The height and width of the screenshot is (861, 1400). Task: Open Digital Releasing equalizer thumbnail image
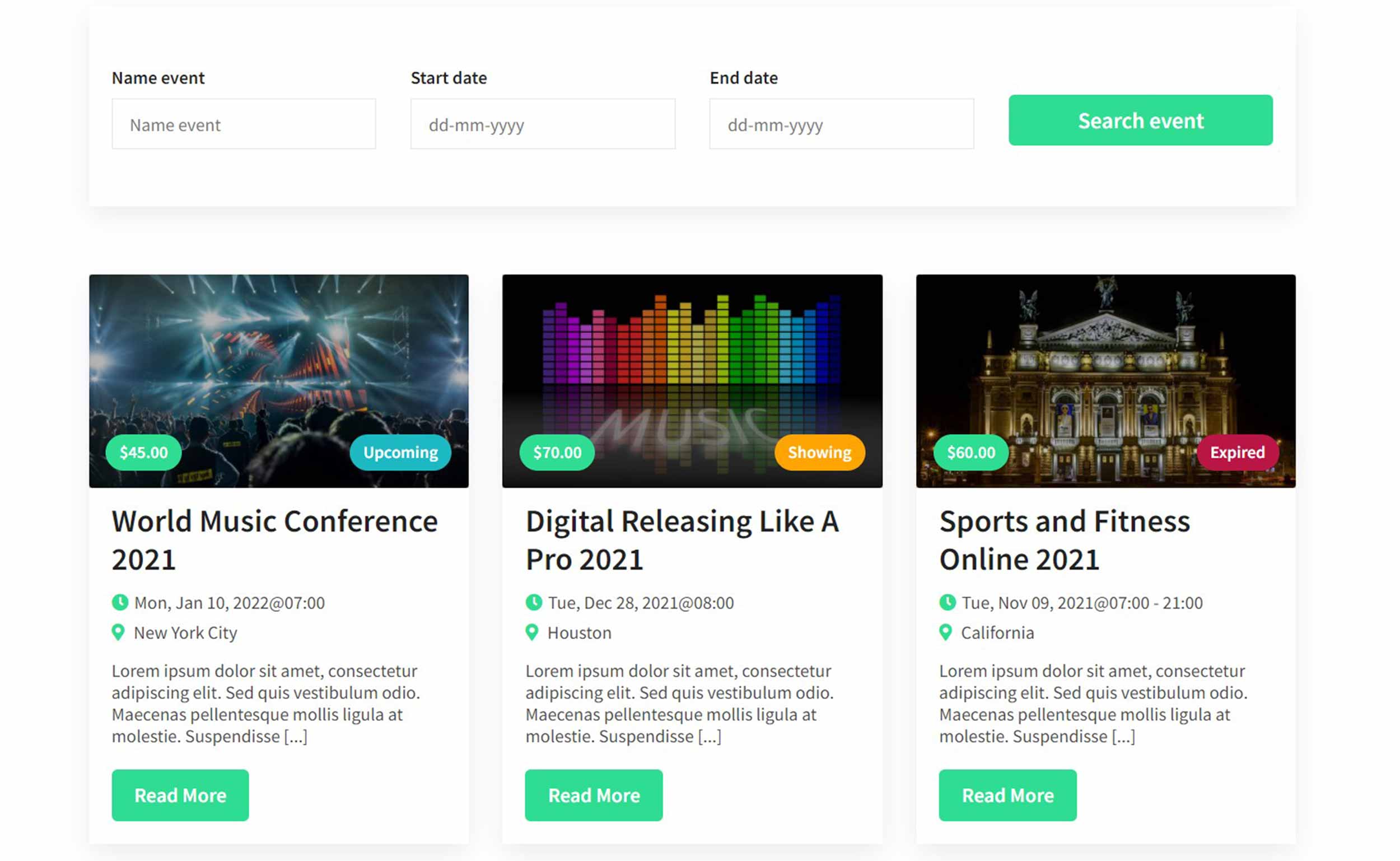[x=692, y=381]
